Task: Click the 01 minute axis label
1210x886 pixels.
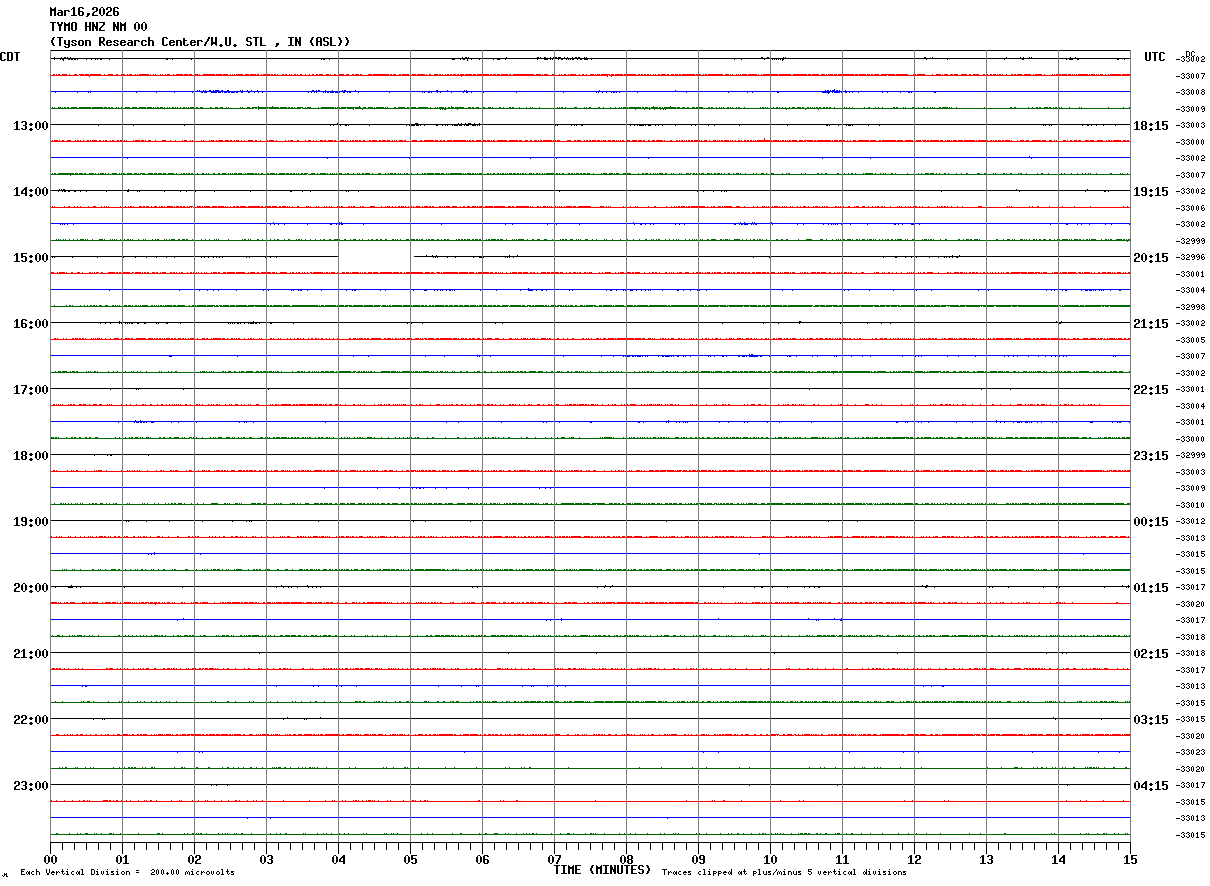Action: 122,860
